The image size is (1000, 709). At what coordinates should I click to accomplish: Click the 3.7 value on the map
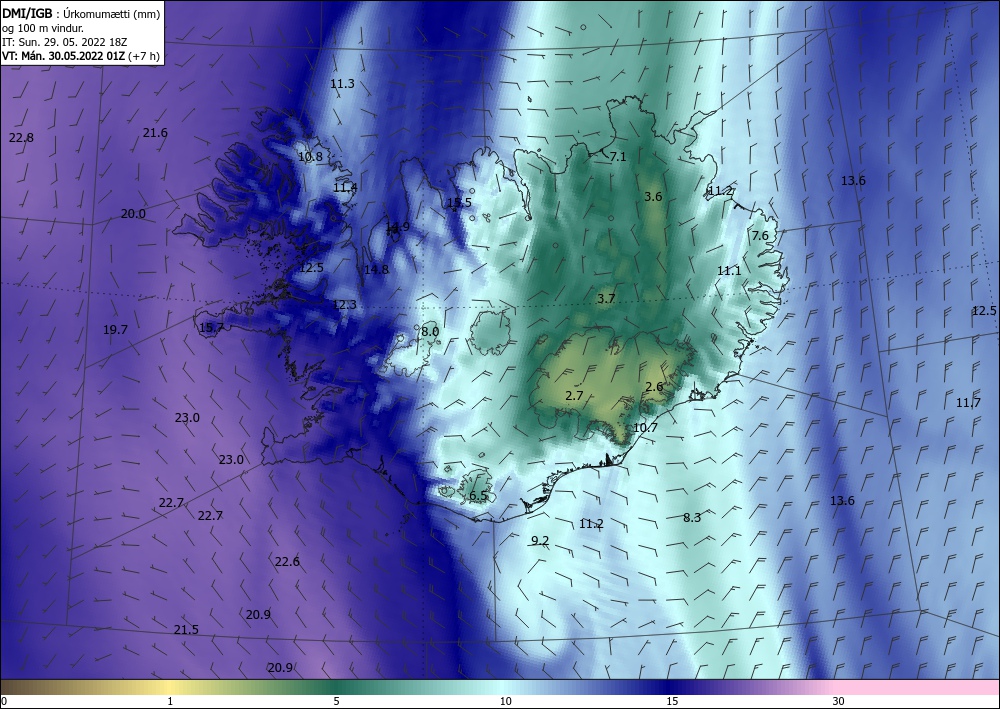click(x=606, y=298)
